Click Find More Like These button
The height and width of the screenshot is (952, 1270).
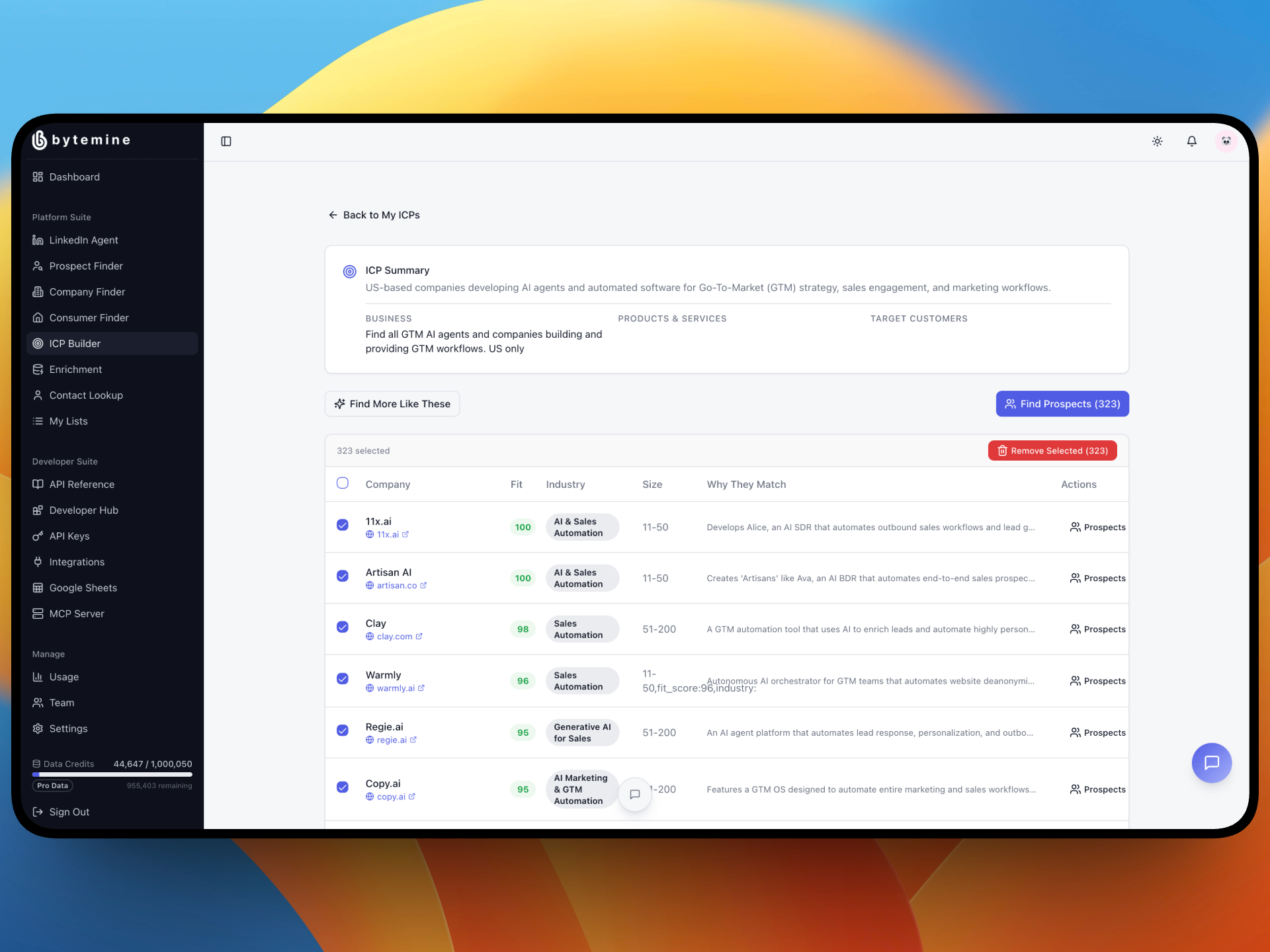[392, 404]
